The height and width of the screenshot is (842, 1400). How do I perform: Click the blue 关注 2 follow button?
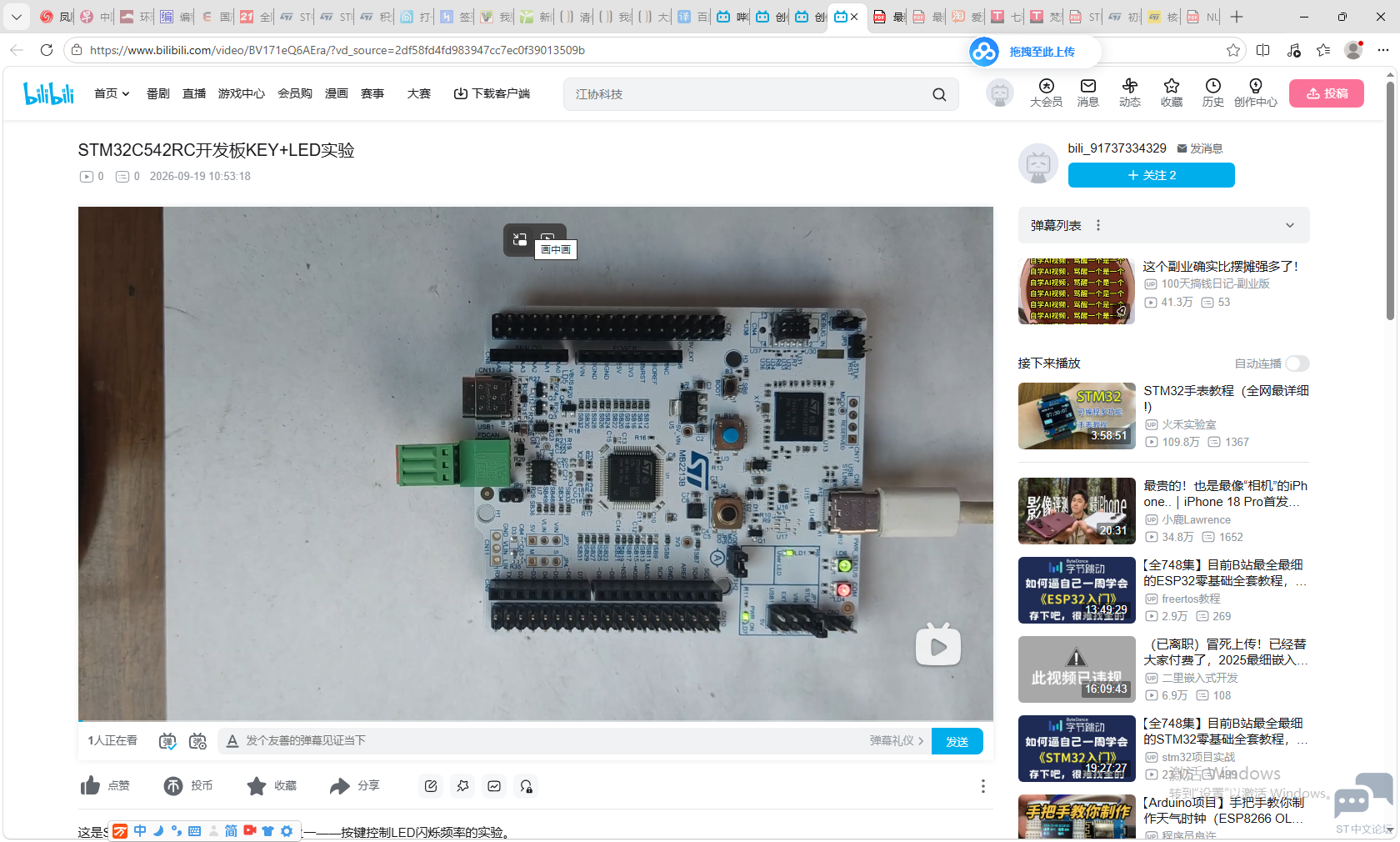point(1152,175)
